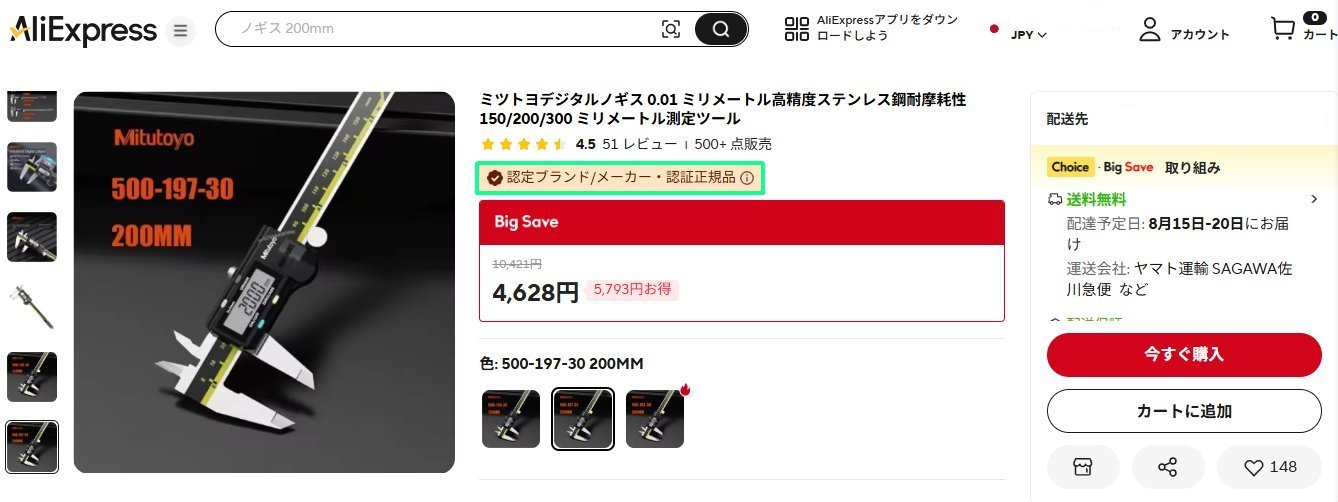Click the store shop icon button
Image resolution: width=1338 pixels, height=502 pixels.
[x=1084, y=467]
